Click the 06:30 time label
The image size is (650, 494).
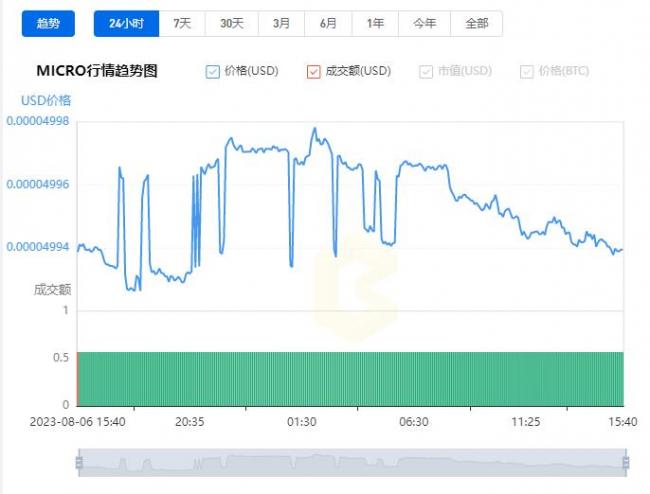414,422
